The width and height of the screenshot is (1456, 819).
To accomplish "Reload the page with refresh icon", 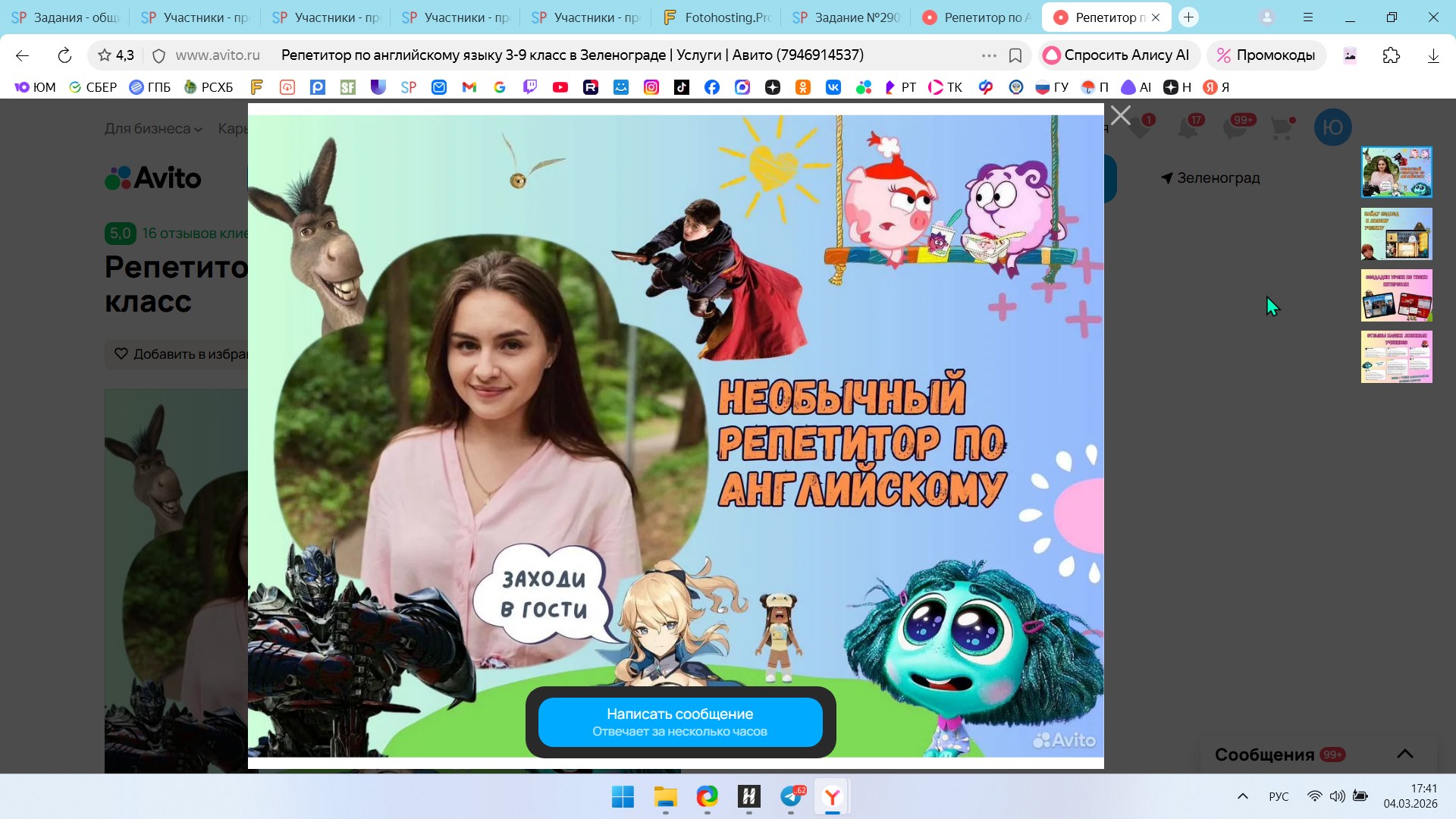I will [x=64, y=55].
